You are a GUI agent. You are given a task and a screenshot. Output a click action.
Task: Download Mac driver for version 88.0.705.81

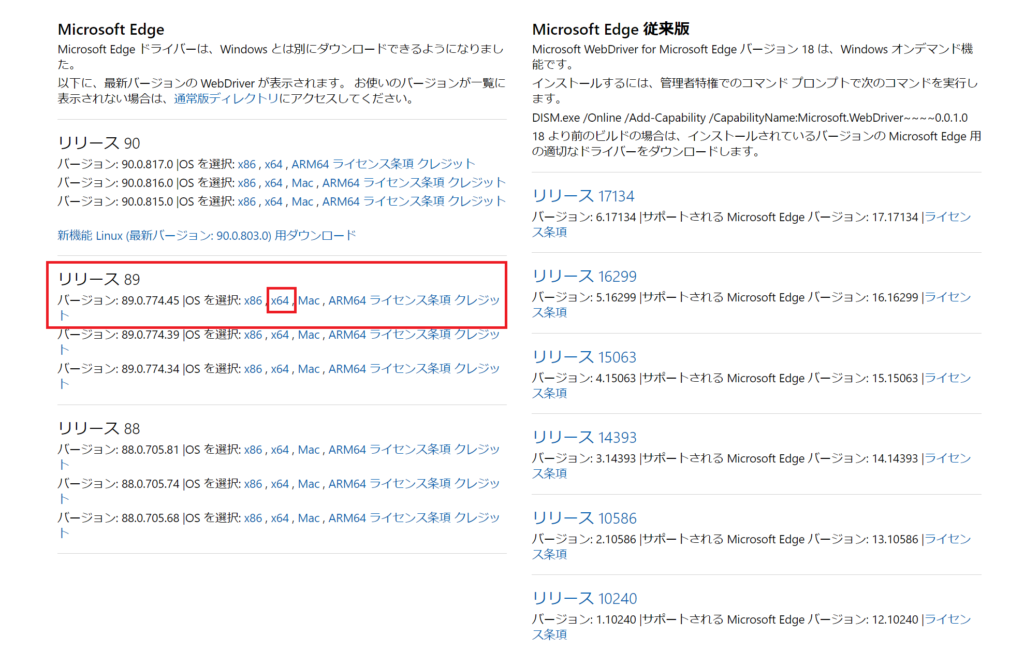tap(309, 450)
